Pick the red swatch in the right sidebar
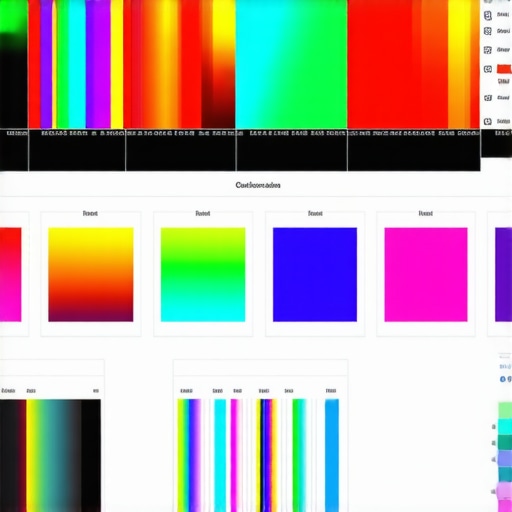Screen dimensions: 512x512 coord(504,69)
